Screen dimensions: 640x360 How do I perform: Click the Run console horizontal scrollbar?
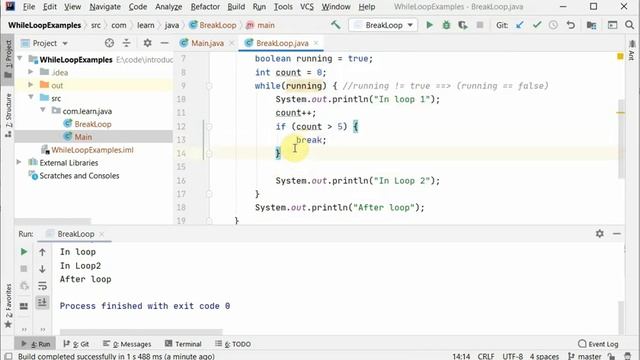click(x=141, y=331)
